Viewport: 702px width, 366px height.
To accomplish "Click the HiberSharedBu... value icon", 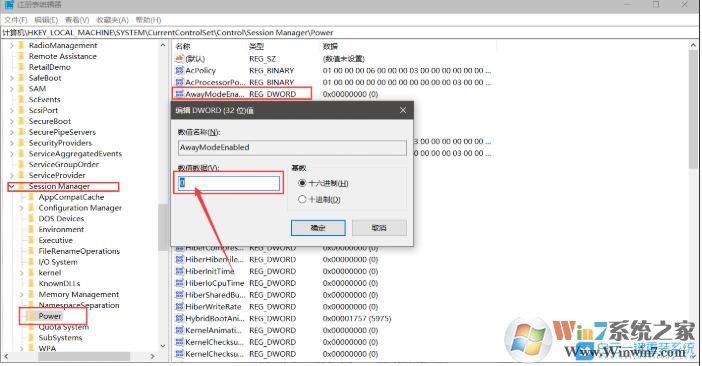I will 180,295.
